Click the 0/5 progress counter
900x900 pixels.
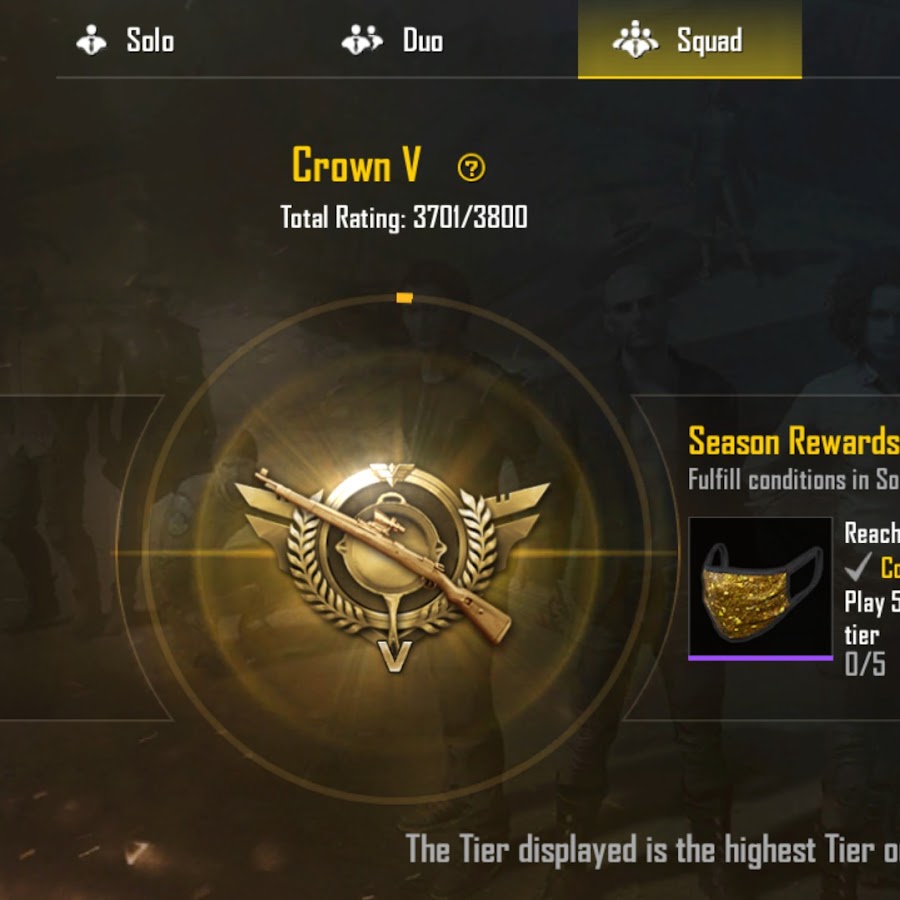point(865,664)
